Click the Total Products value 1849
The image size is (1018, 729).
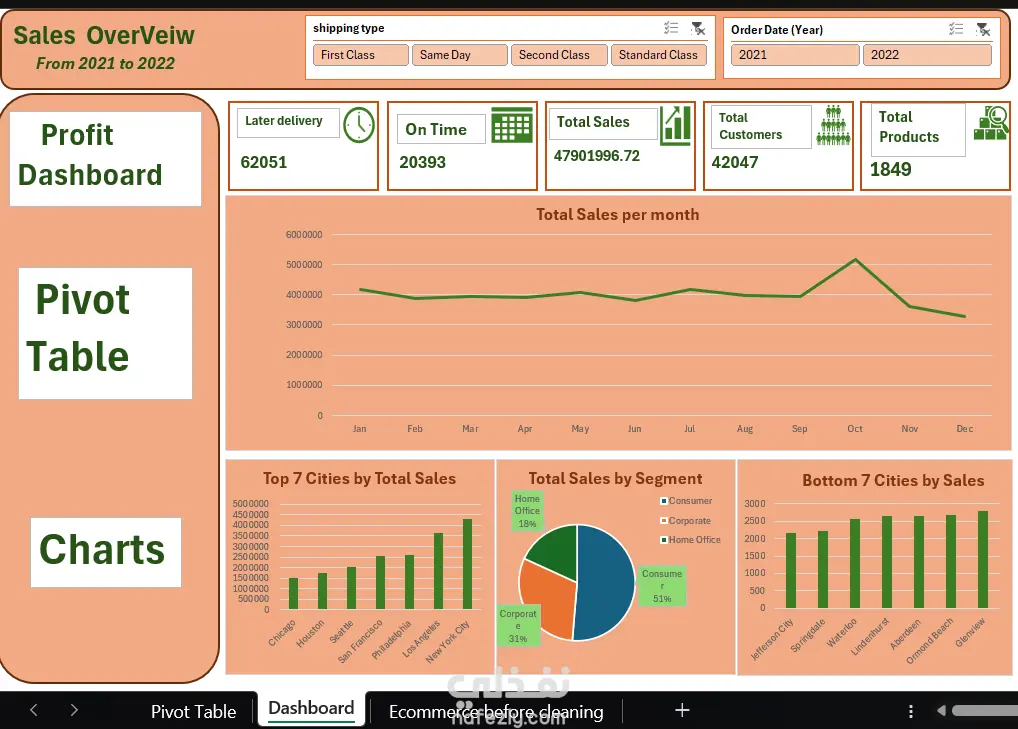click(891, 169)
